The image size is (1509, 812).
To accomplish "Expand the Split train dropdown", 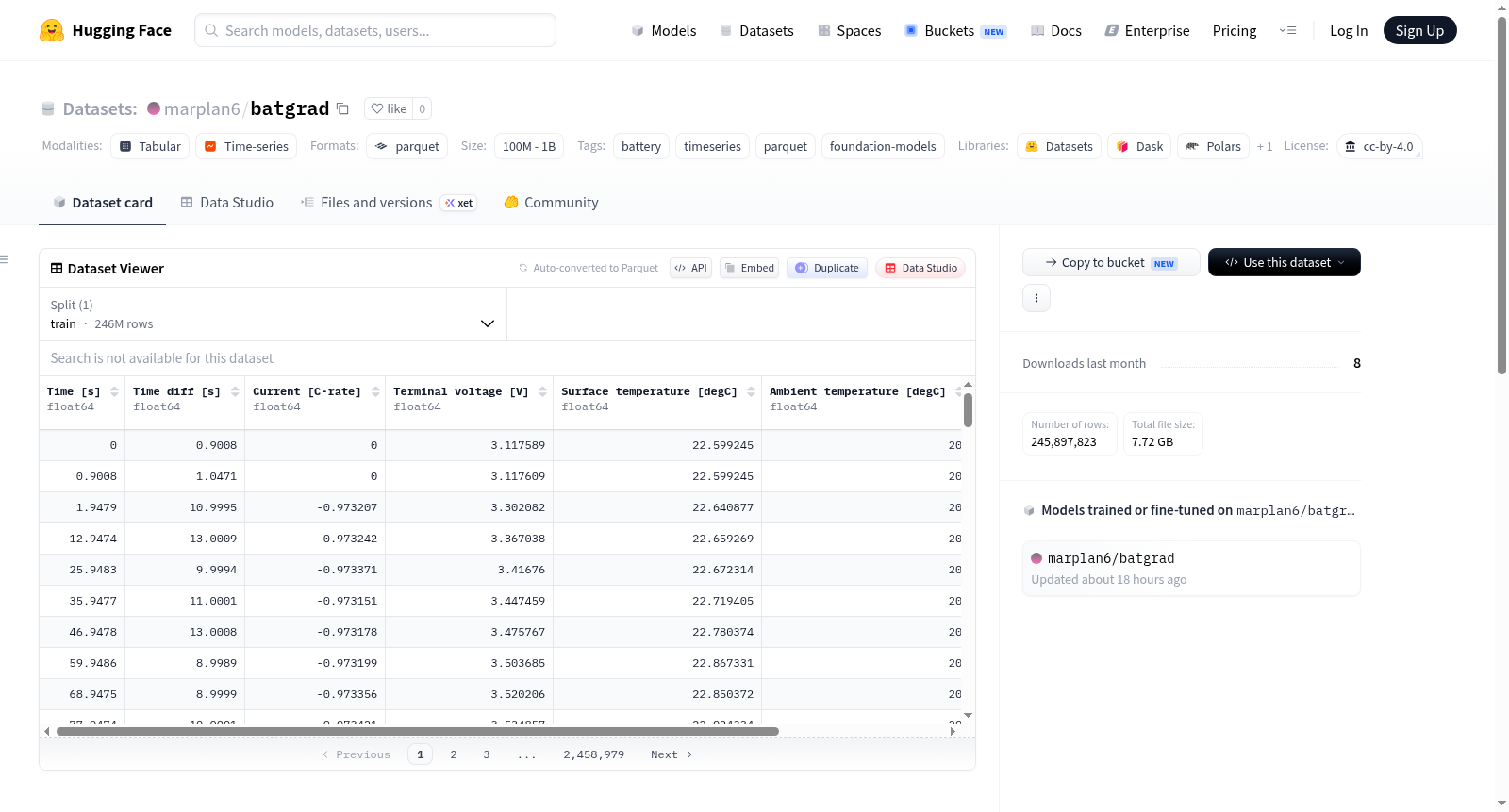I will point(273,314).
